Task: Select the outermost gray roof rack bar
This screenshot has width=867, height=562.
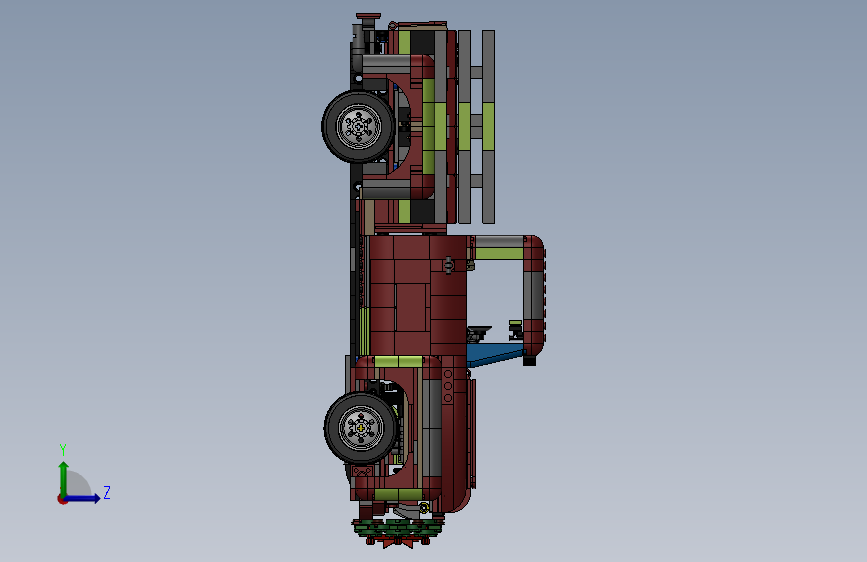Action: click(488, 127)
